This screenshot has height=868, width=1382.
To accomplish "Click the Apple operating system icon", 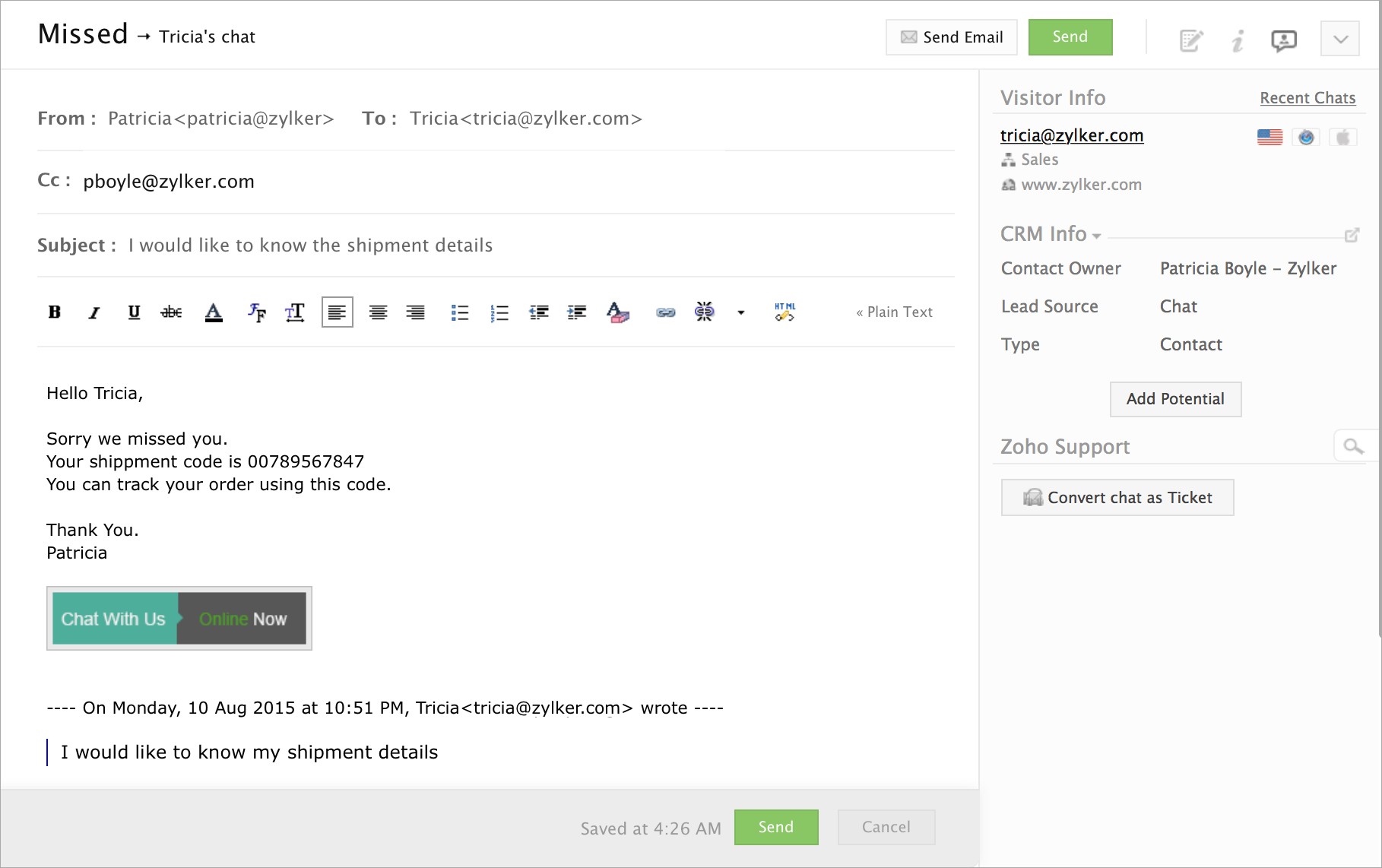I will coord(1343,138).
